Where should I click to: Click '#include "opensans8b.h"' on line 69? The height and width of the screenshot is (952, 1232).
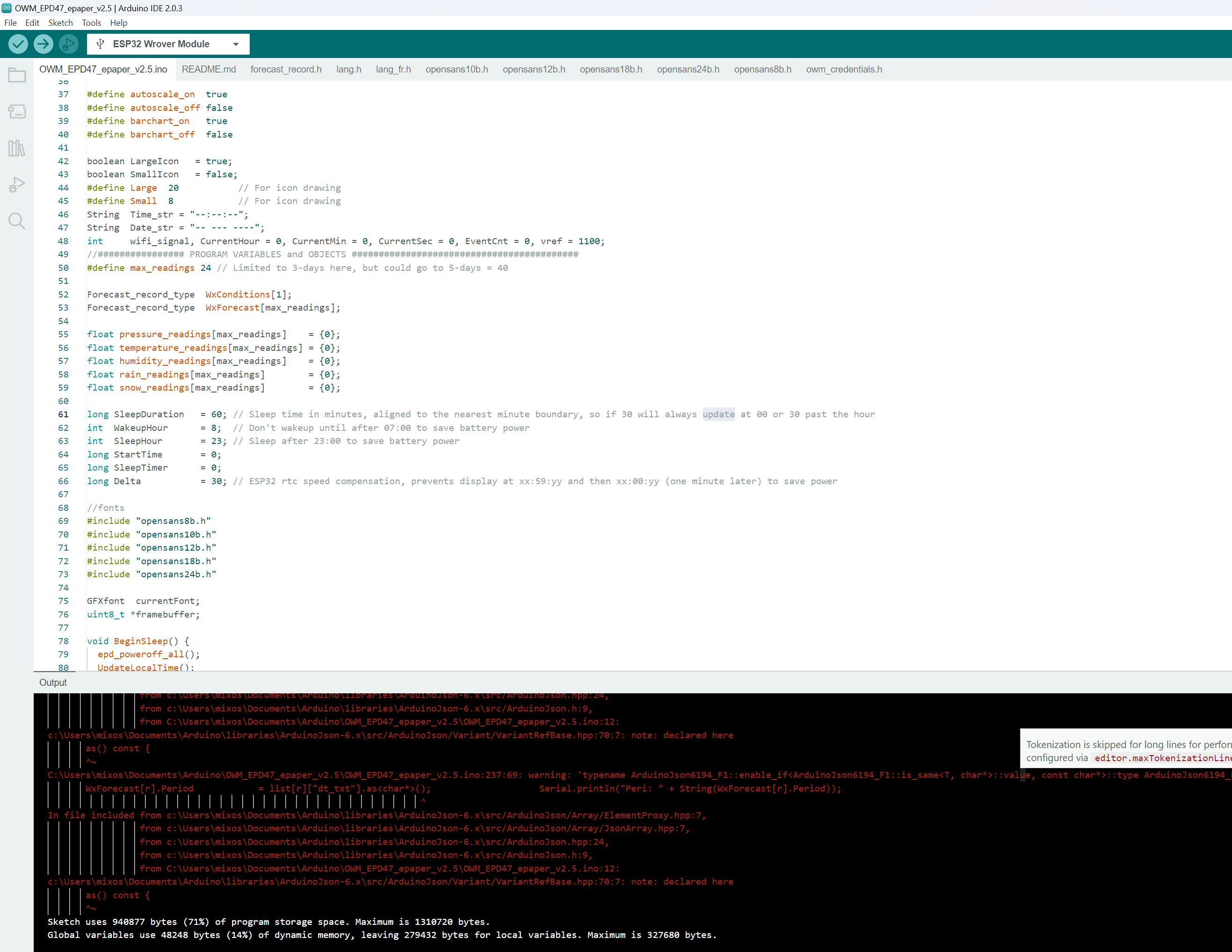pos(149,521)
